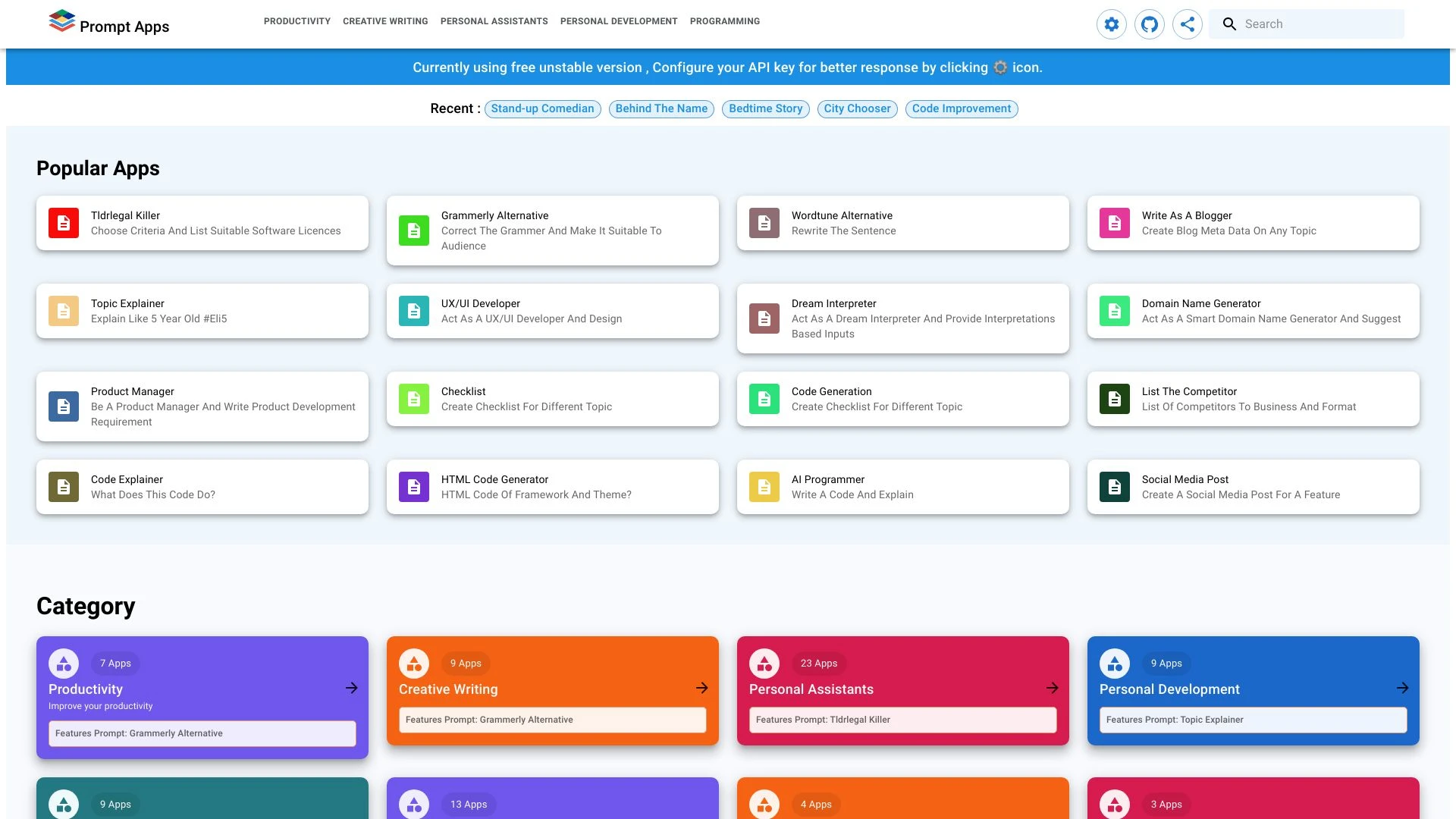
Task: Click the Prompt Apps logo
Action: pos(108,24)
